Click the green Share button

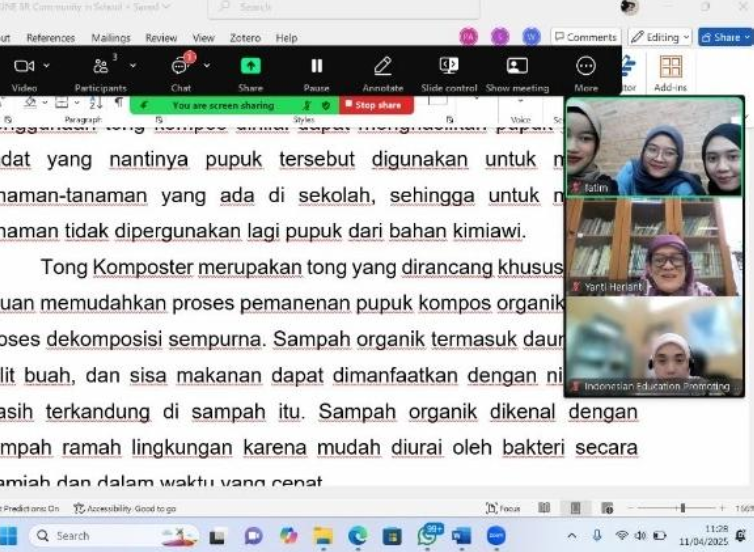tap(250, 67)
